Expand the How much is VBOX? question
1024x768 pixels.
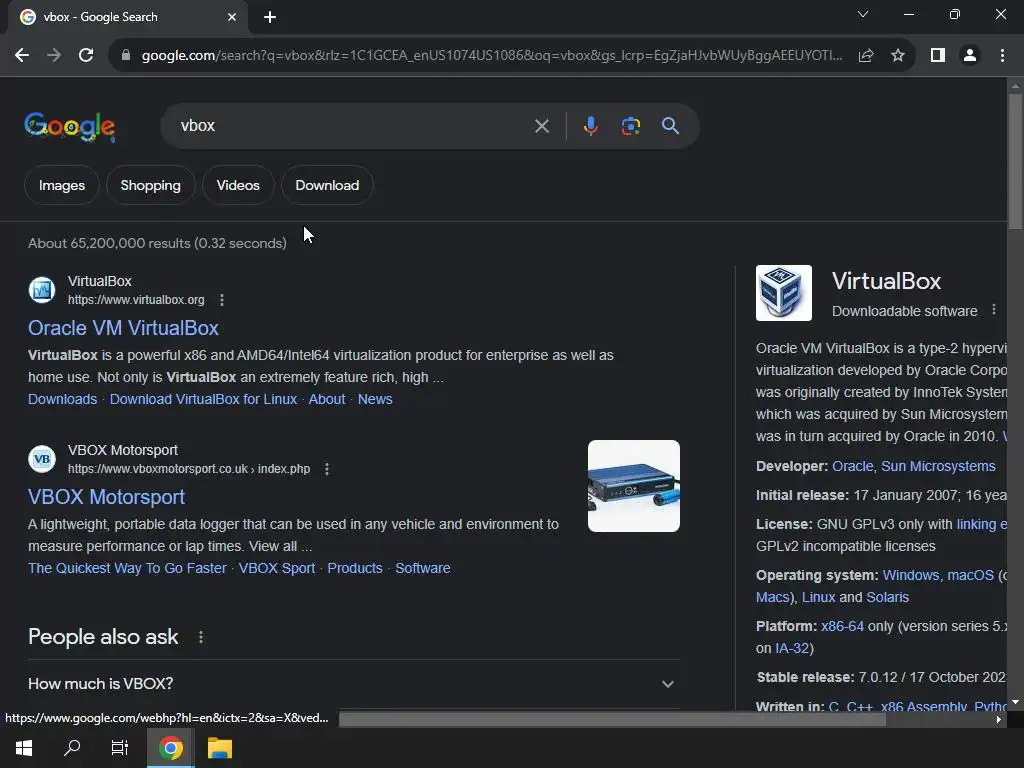click(354, 684)
